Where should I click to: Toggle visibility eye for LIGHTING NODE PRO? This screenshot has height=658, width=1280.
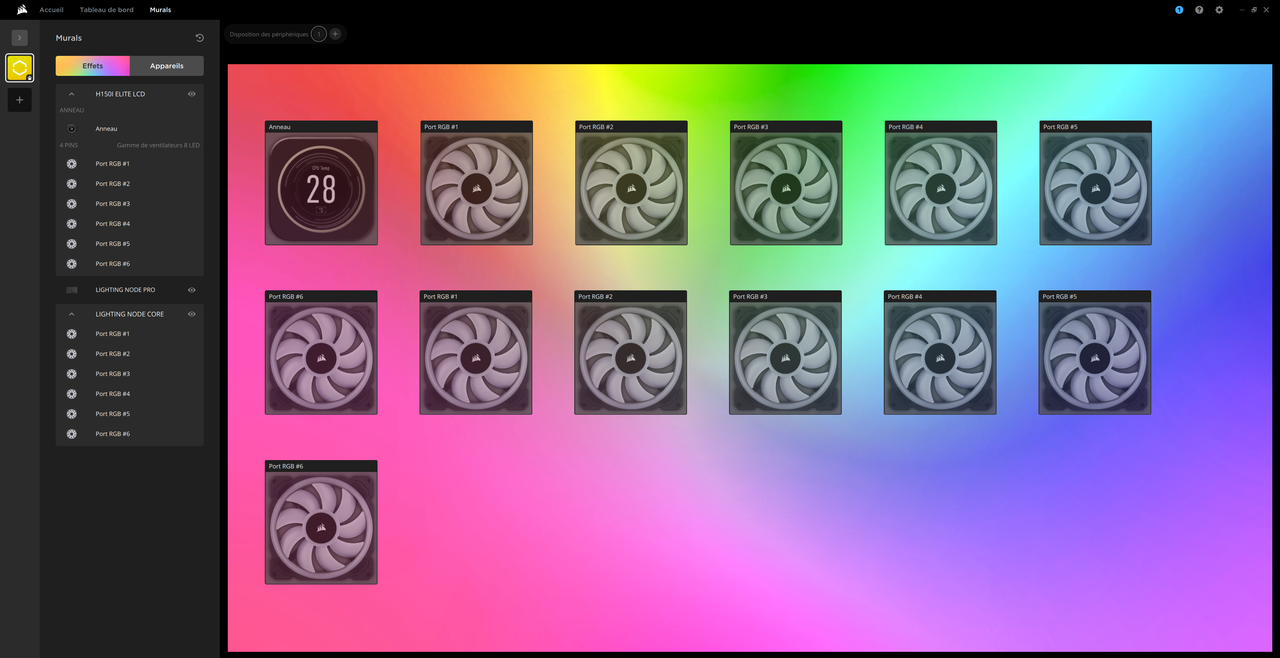pos(191,289)
